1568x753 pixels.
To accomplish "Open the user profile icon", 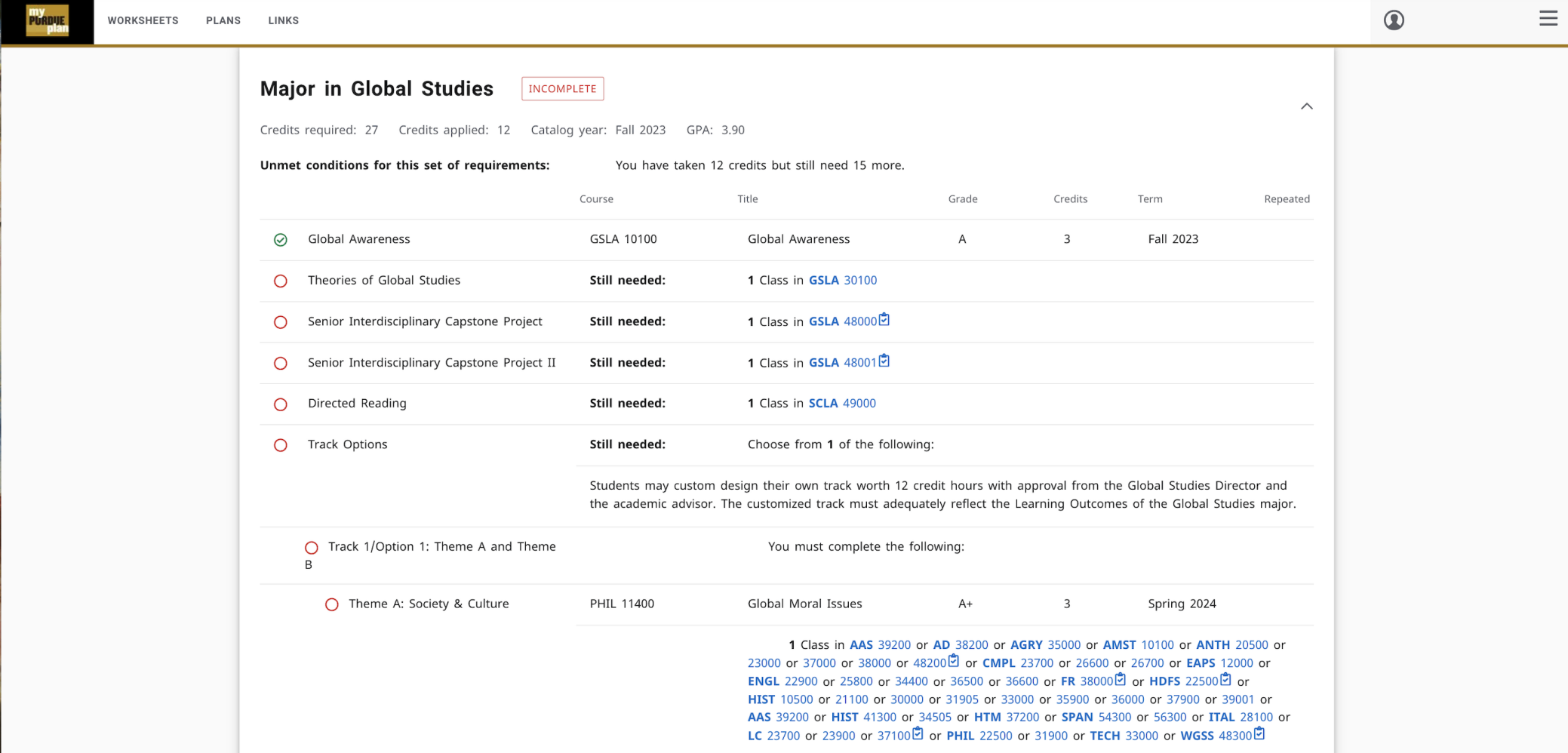I will (x=1393, y=20).
